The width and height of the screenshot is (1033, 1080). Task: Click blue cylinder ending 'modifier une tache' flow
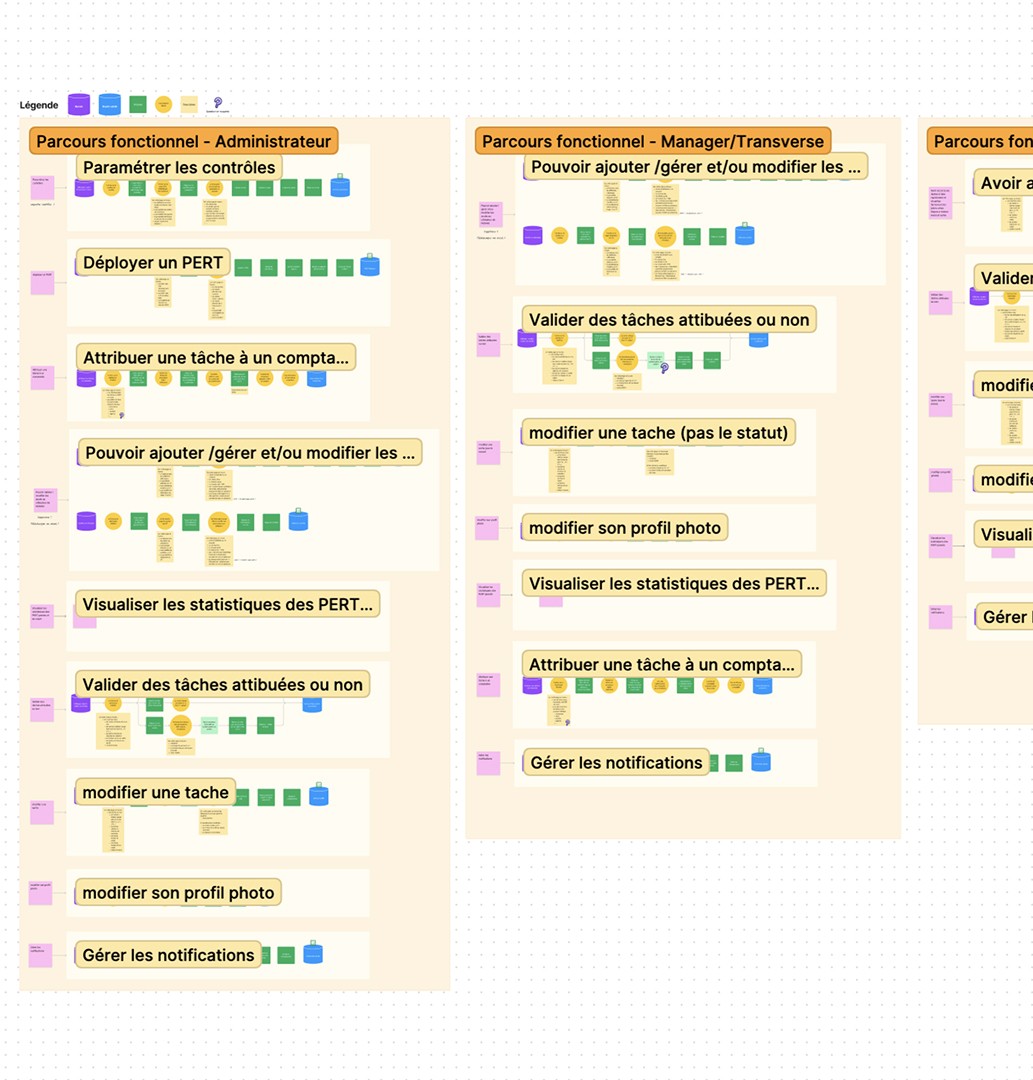[x=318, y=795]
